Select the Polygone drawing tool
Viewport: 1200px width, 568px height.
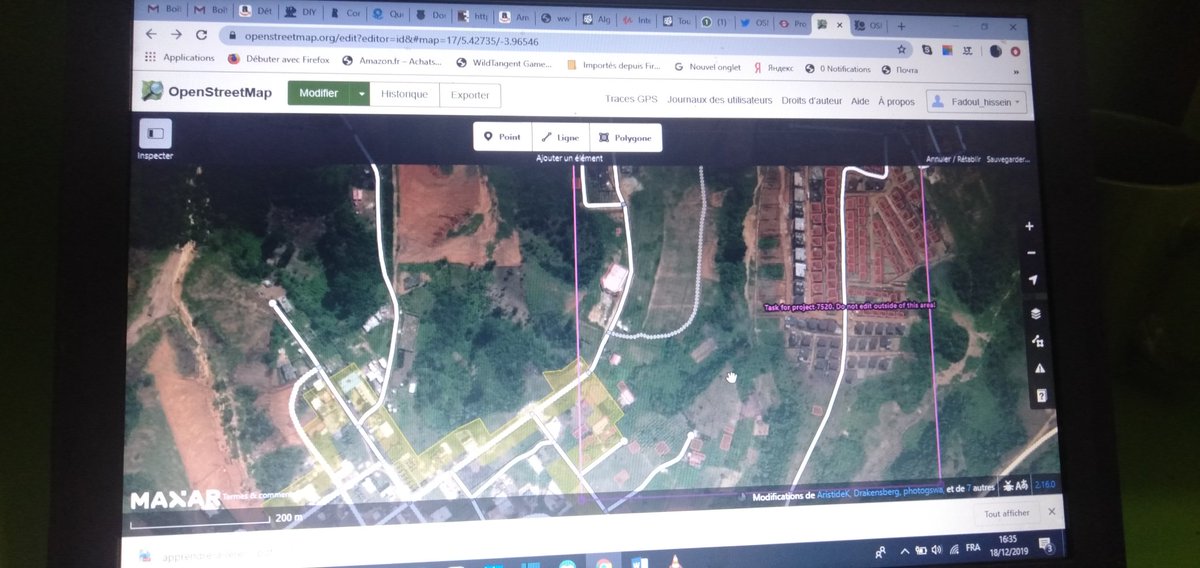(x=626, y=137)
